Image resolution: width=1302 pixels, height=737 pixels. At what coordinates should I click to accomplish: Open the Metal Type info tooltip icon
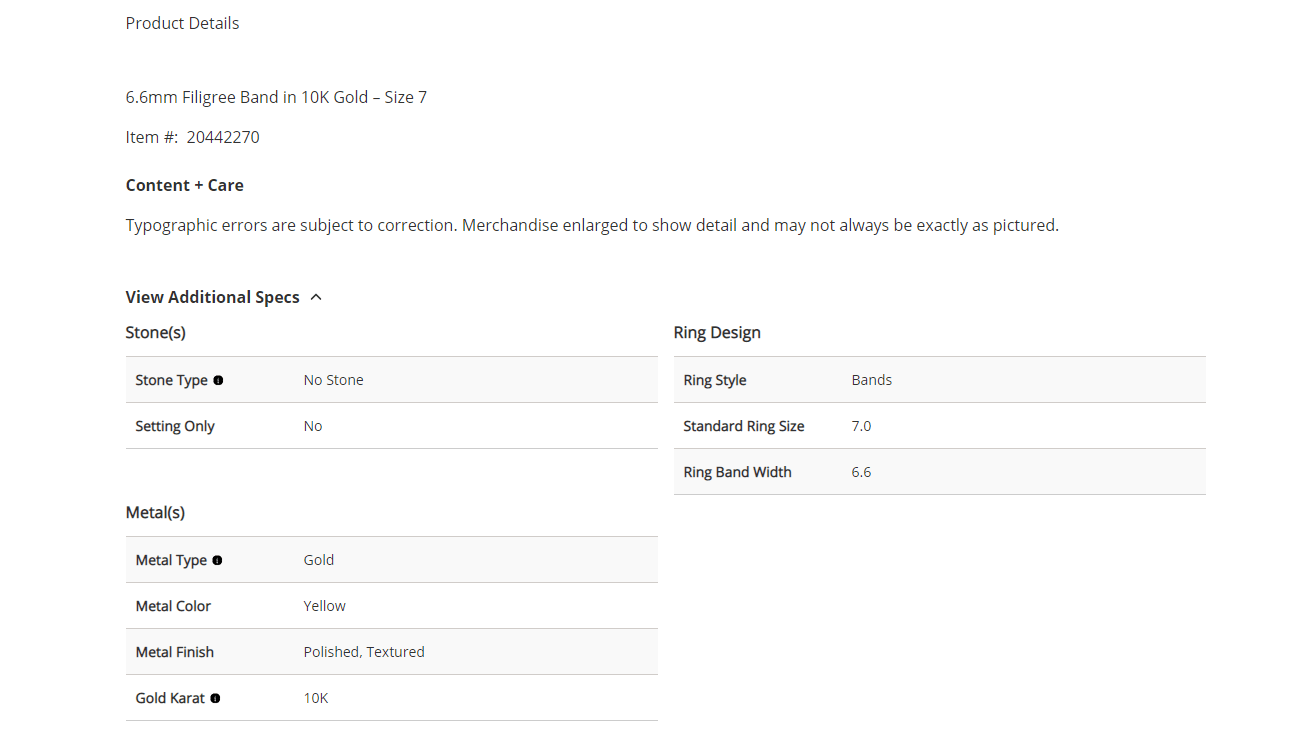click(x=217, y=560)
